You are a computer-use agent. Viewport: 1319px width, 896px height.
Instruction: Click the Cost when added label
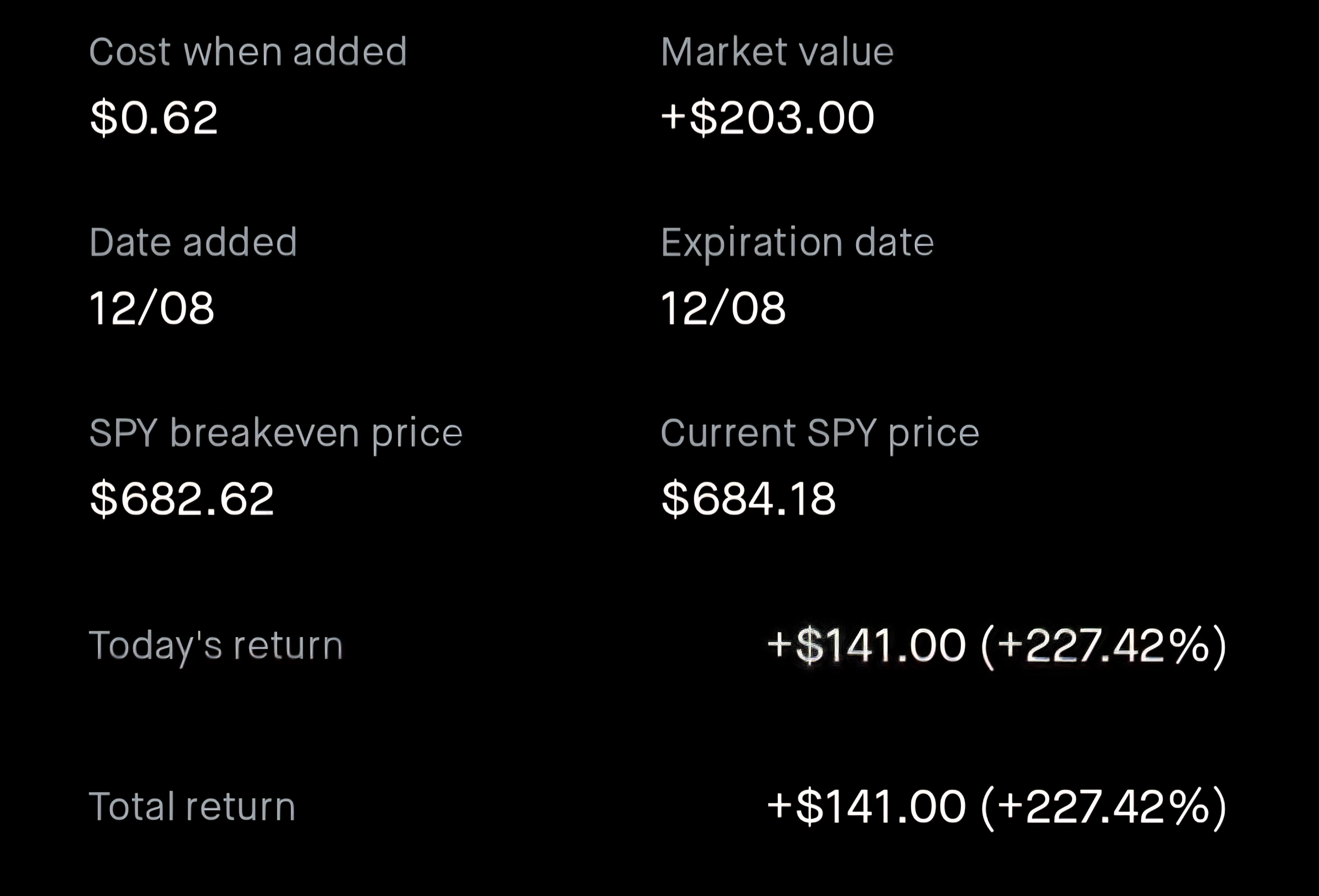[248, 52]
